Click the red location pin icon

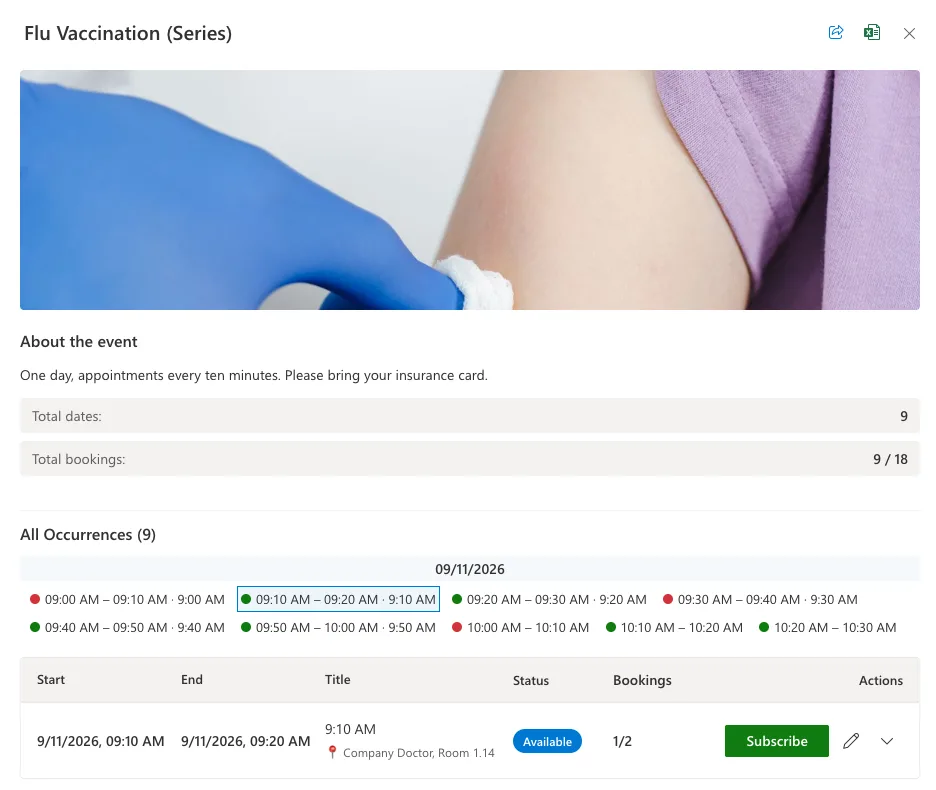click(332, 752)
